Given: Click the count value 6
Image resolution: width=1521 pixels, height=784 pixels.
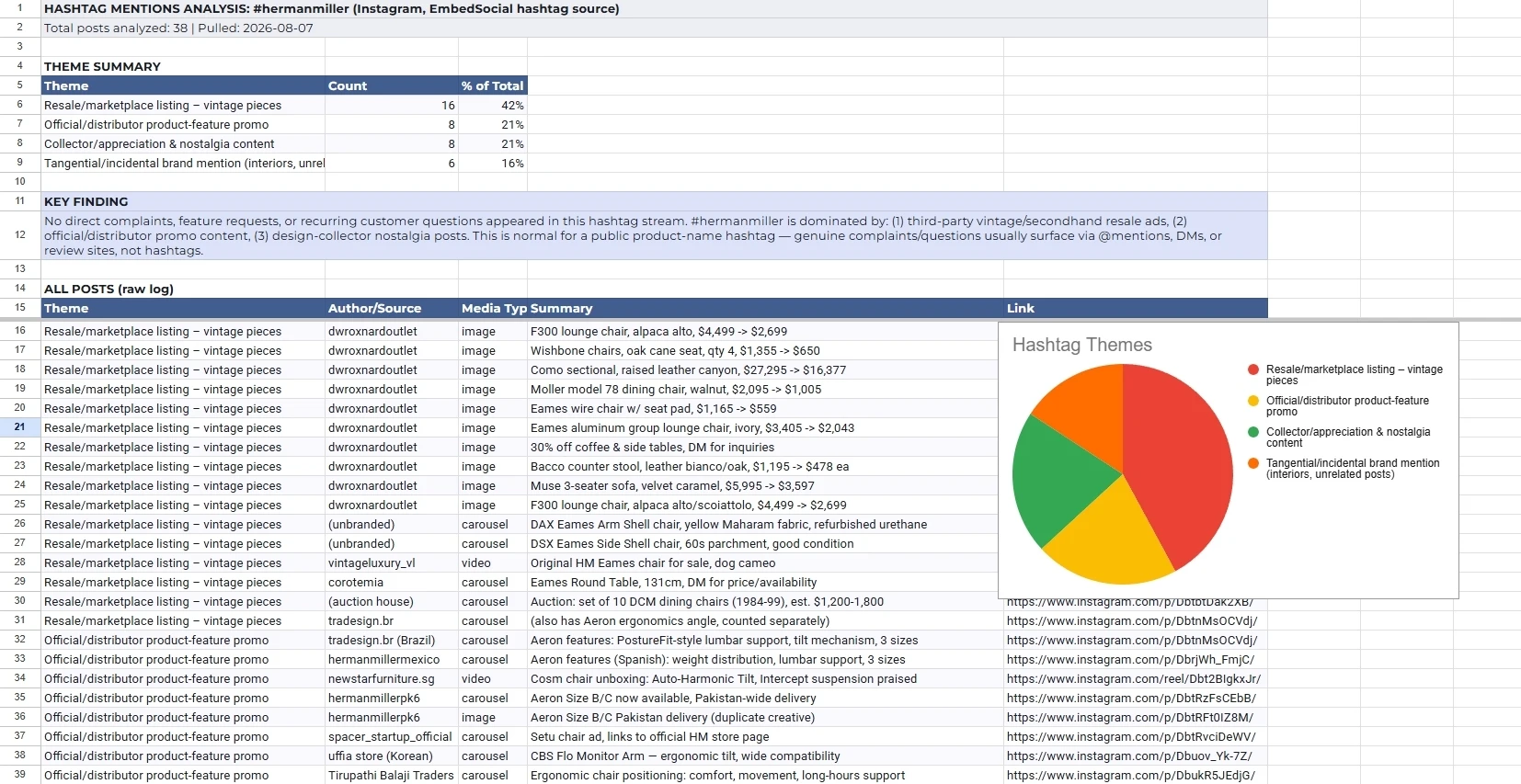Looking at the screenshot, I should coord(392,163).
